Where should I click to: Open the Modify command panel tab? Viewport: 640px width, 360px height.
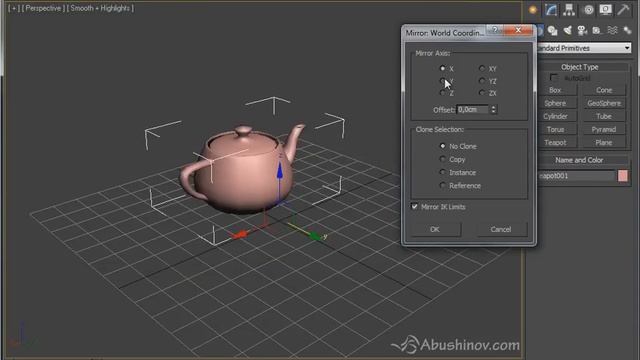[x=551, y=10]
